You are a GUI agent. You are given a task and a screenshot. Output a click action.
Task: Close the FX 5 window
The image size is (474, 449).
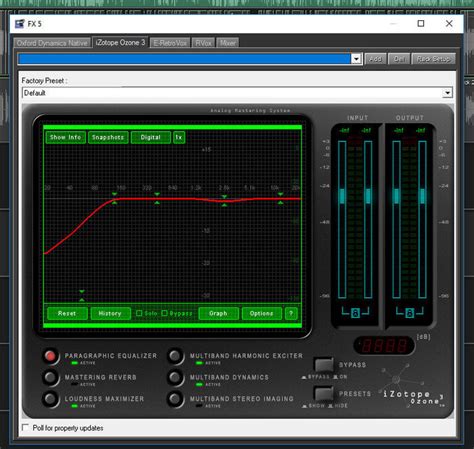click(449, 24)
